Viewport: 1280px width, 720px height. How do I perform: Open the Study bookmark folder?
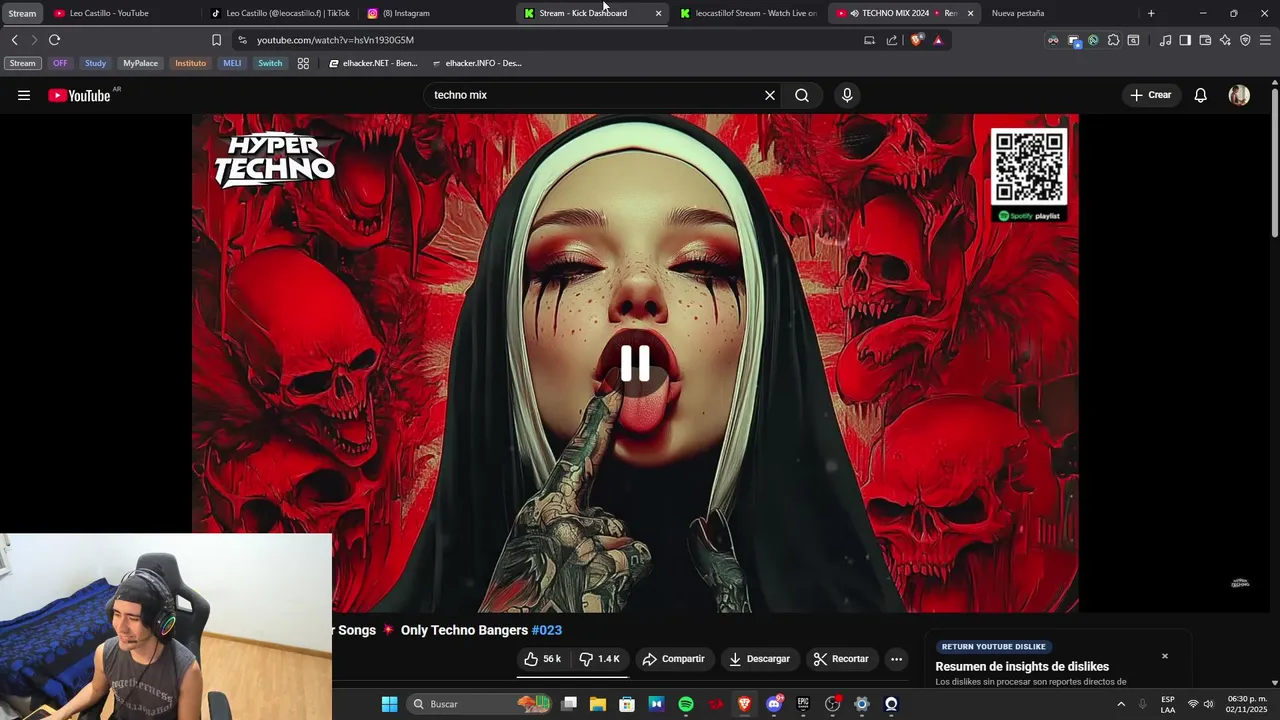95,63
